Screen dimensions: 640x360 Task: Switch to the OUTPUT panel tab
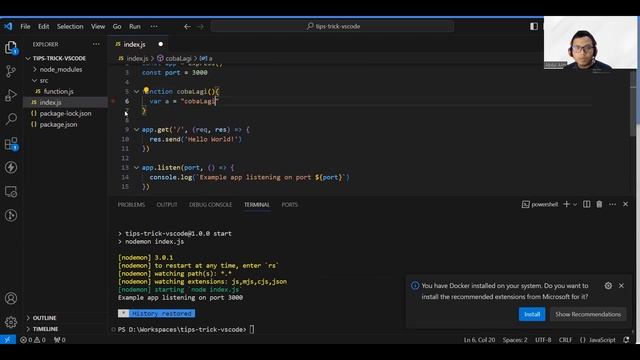[167, 204]
